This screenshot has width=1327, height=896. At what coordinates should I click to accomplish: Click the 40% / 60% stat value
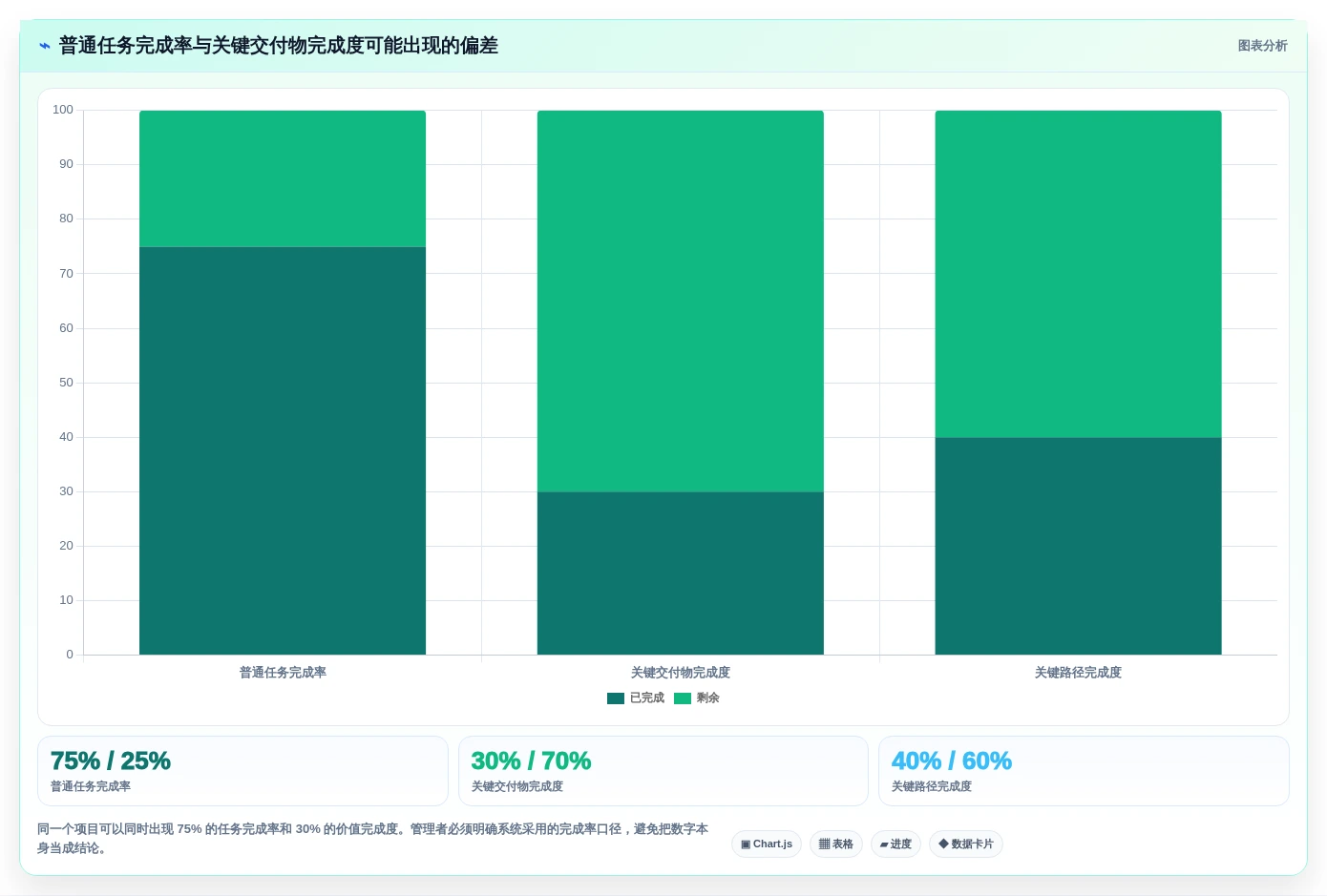[952, 761]
